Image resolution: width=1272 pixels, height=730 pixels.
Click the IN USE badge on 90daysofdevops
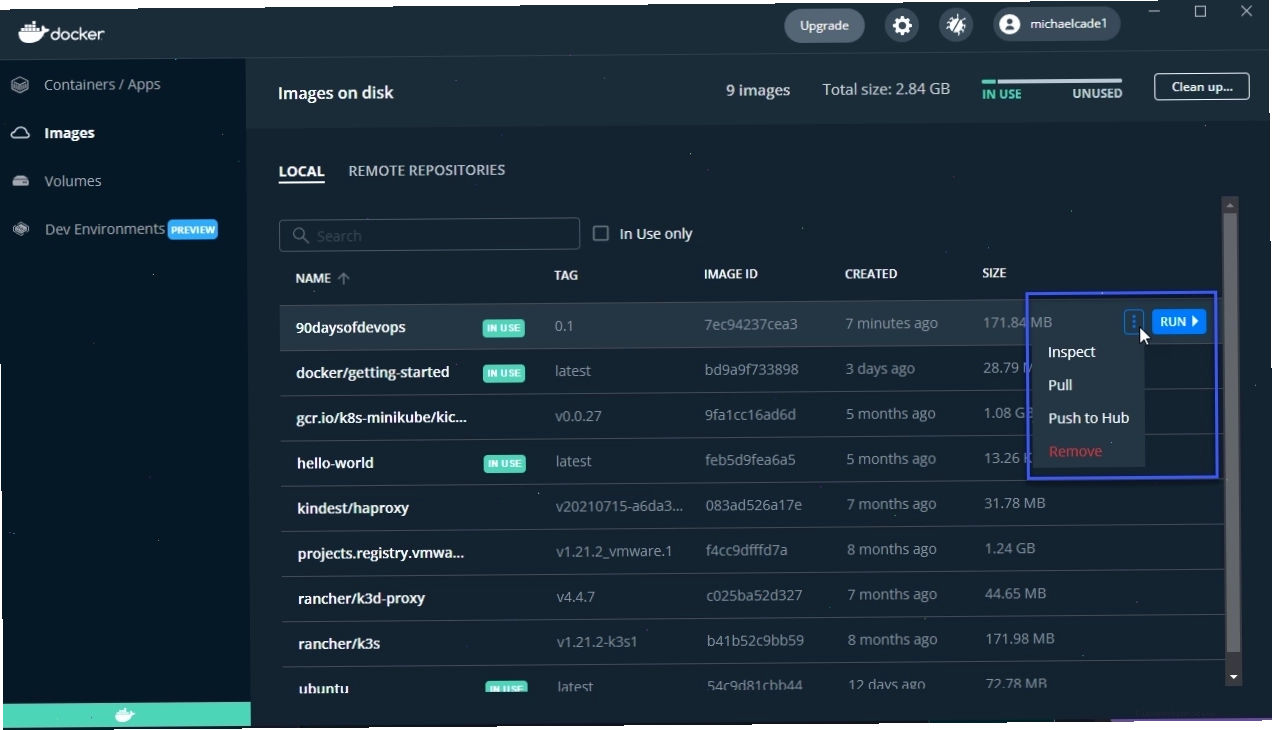point(504,328)
